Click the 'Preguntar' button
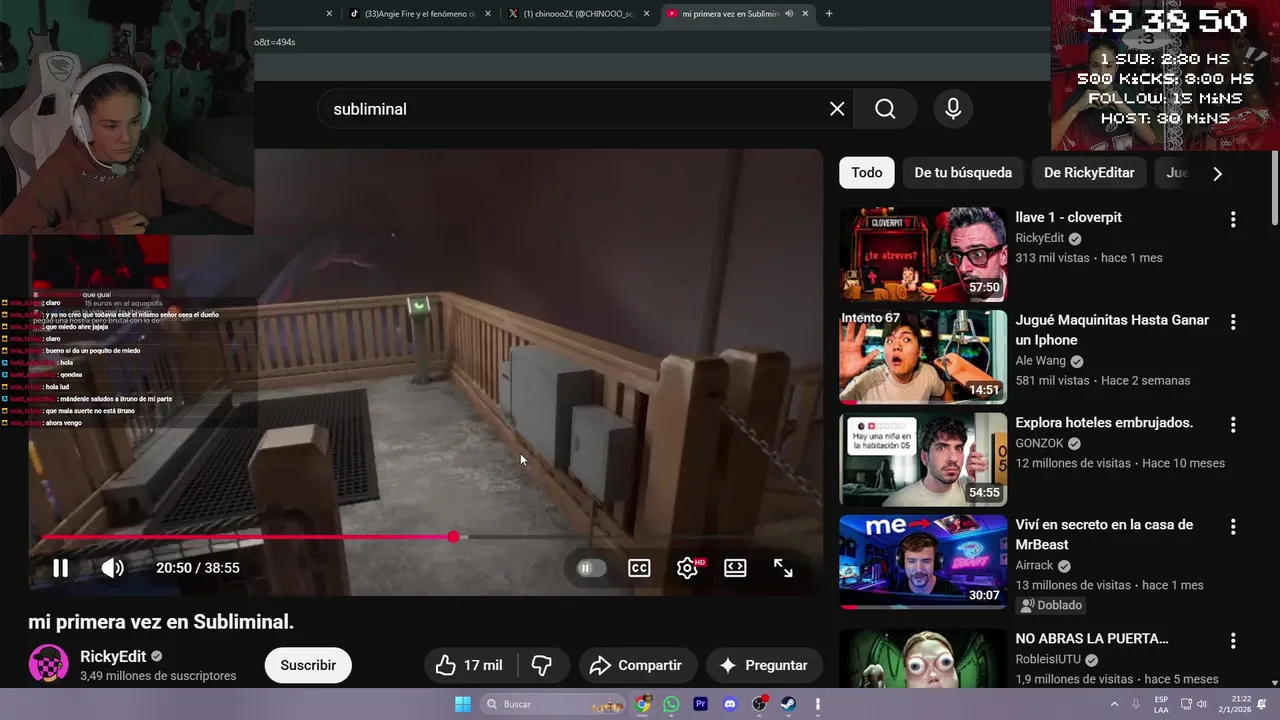Viewport: 1280px width, 720px height. tap(764, 665)
